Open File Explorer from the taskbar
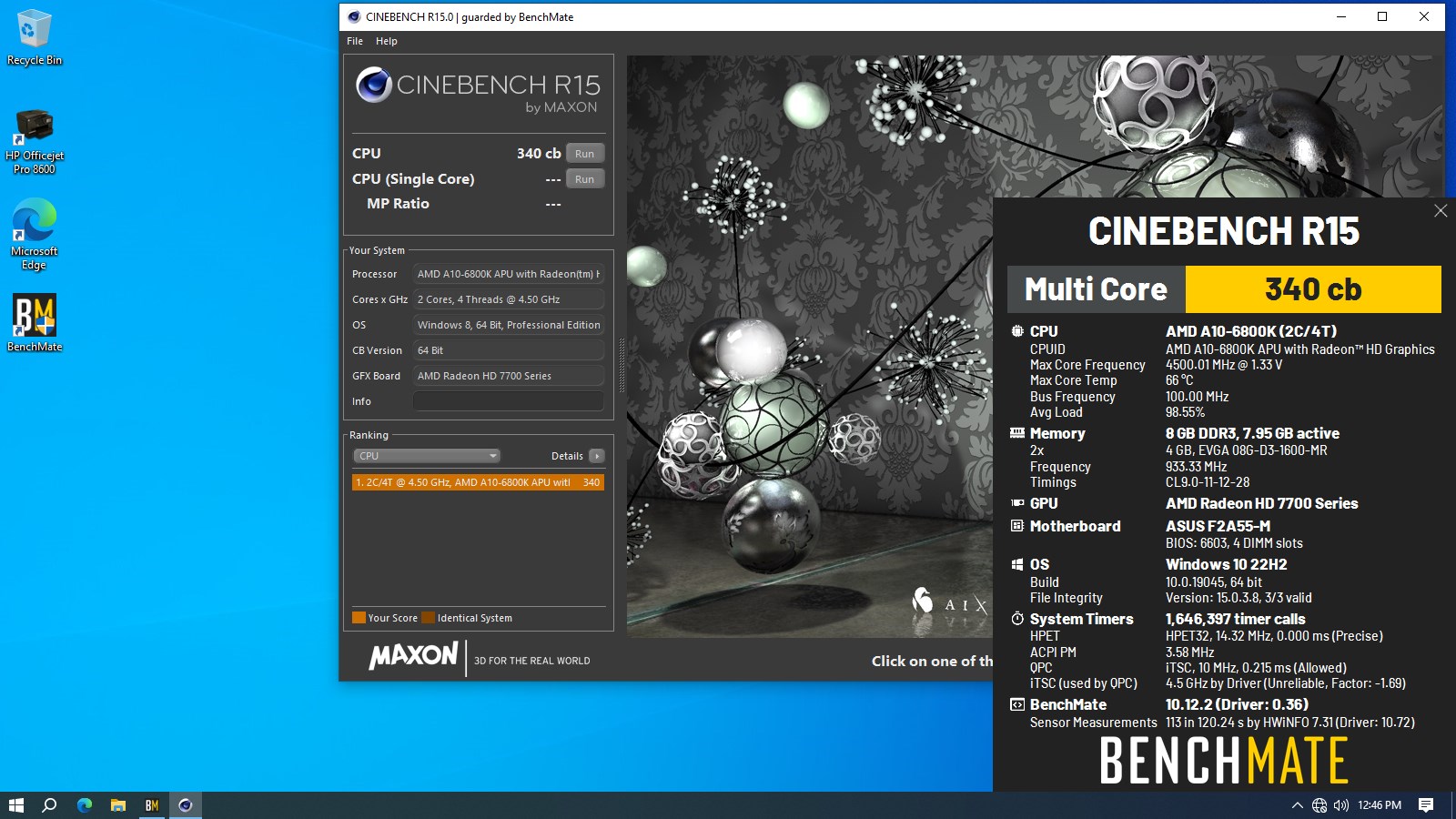The height and width of the screenshot is (819, 1456). 118,805
